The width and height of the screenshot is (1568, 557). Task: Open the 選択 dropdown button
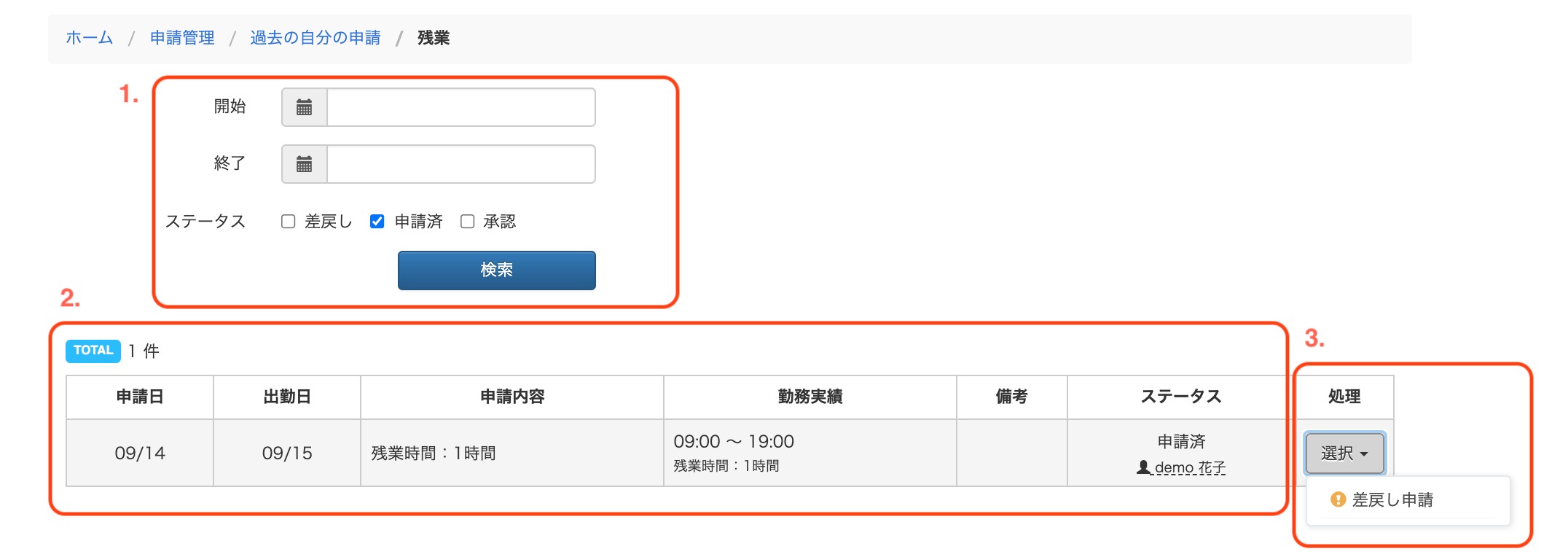[x=1344, y=453]
